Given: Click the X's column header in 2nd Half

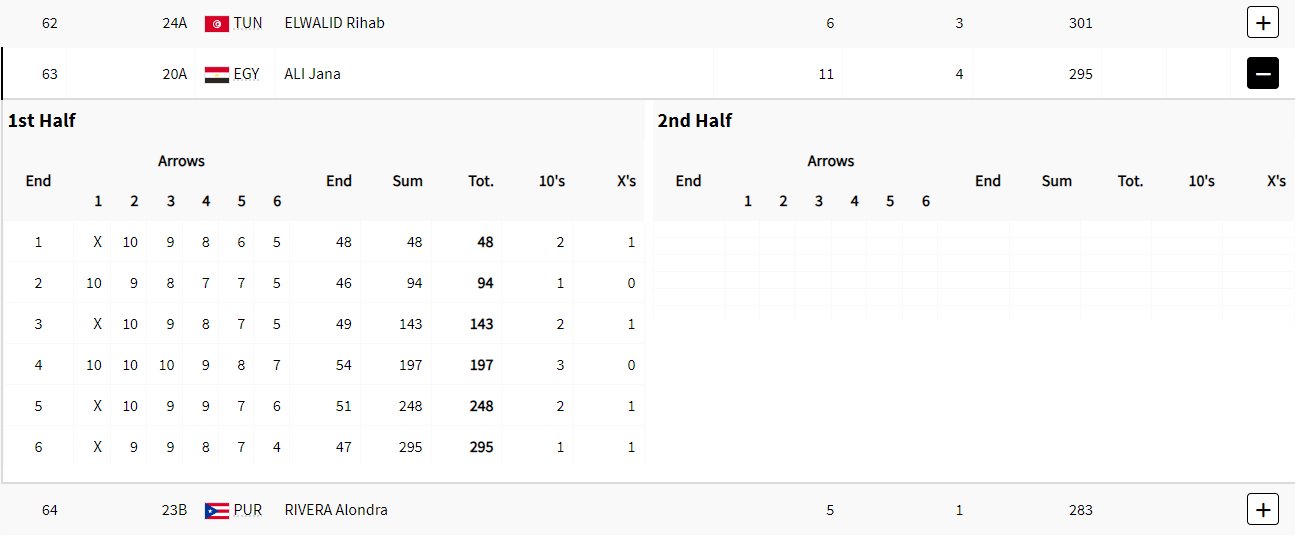Looking at the screenshot, I should (1276, 181).
